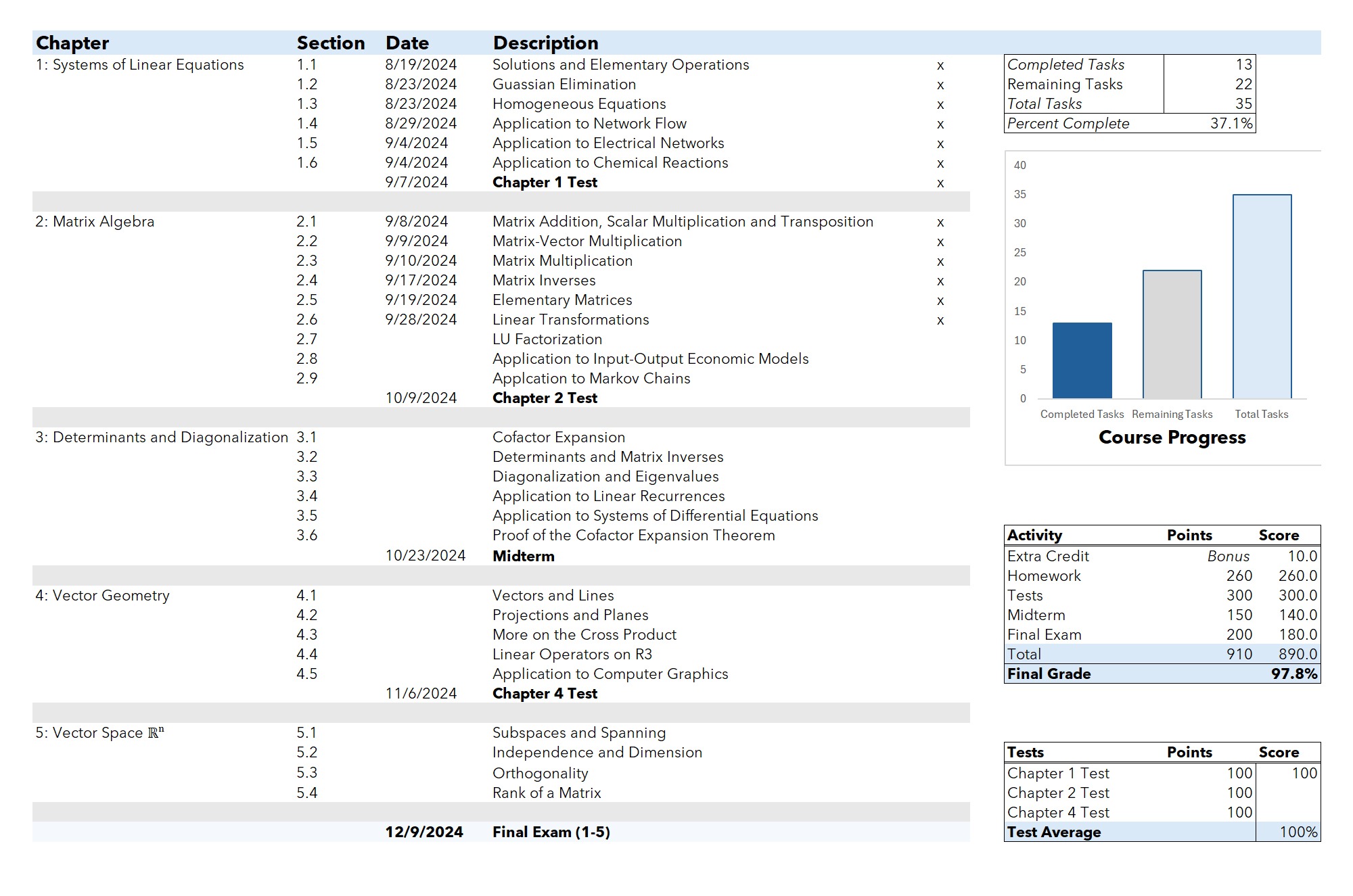Click section number 2.7

tap(306, 339)
